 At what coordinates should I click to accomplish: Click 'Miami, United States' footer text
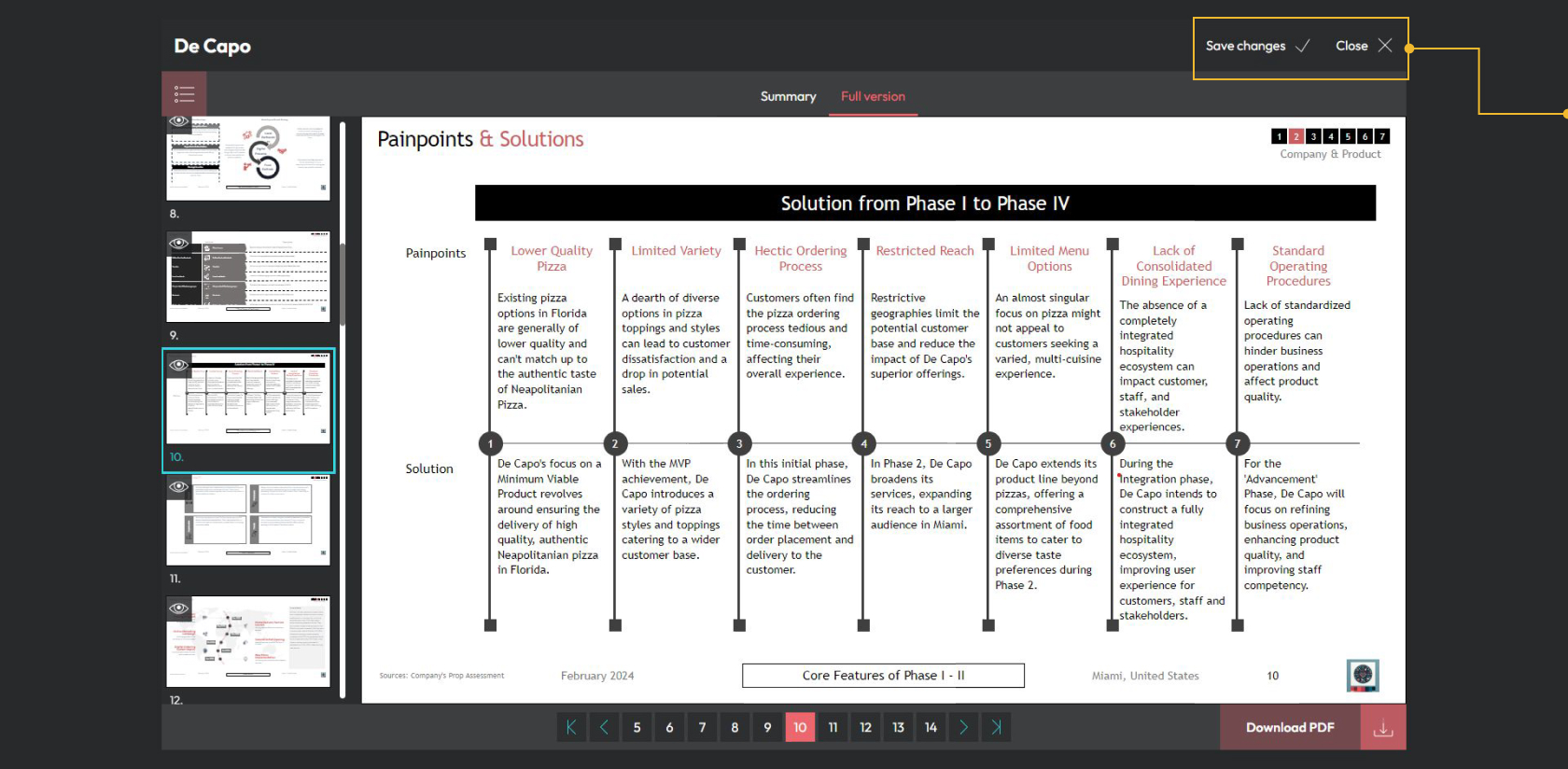(x=1145, y=676)
